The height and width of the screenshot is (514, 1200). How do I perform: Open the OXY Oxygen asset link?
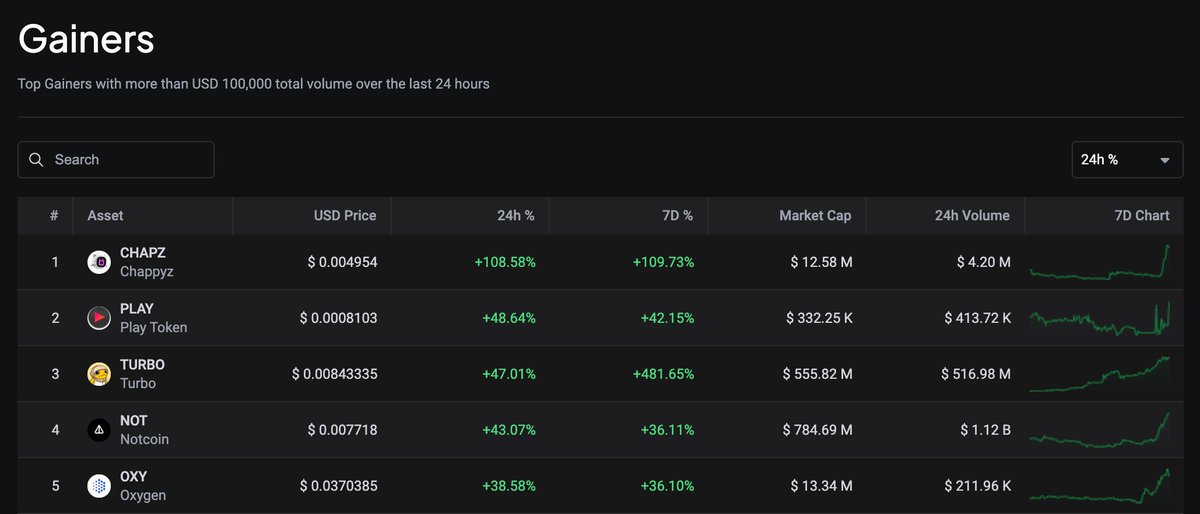(143, 486)
